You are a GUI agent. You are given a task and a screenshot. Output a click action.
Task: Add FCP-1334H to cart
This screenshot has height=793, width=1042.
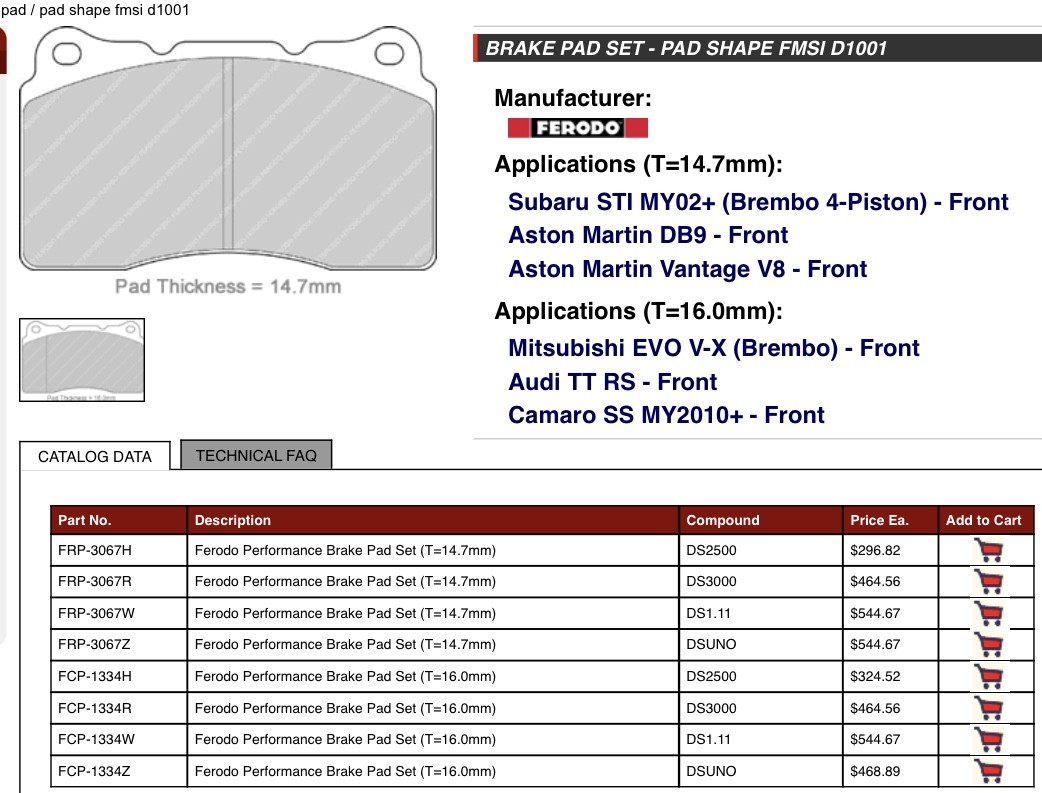[988, 677]
